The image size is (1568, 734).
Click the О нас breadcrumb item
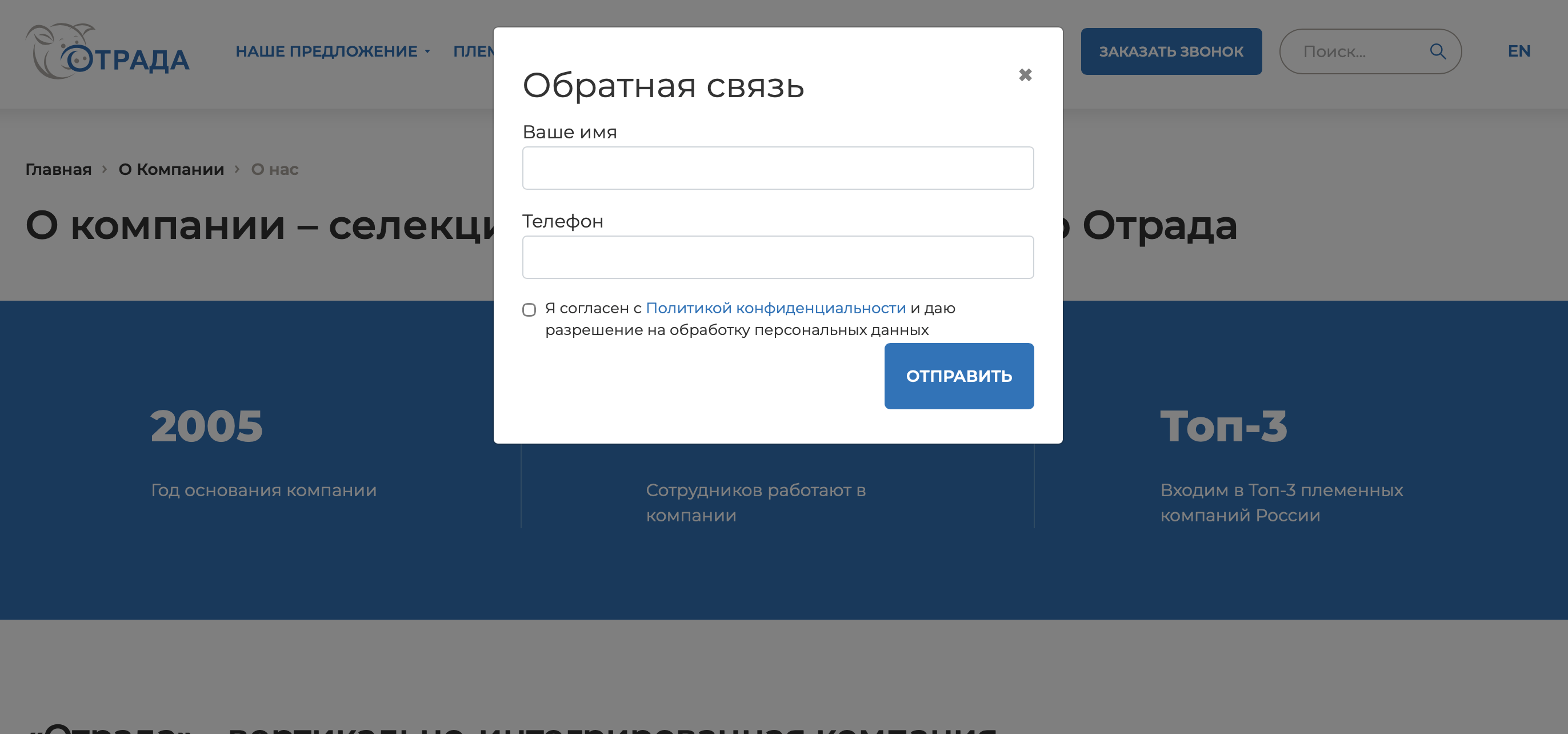click(274, 169)
